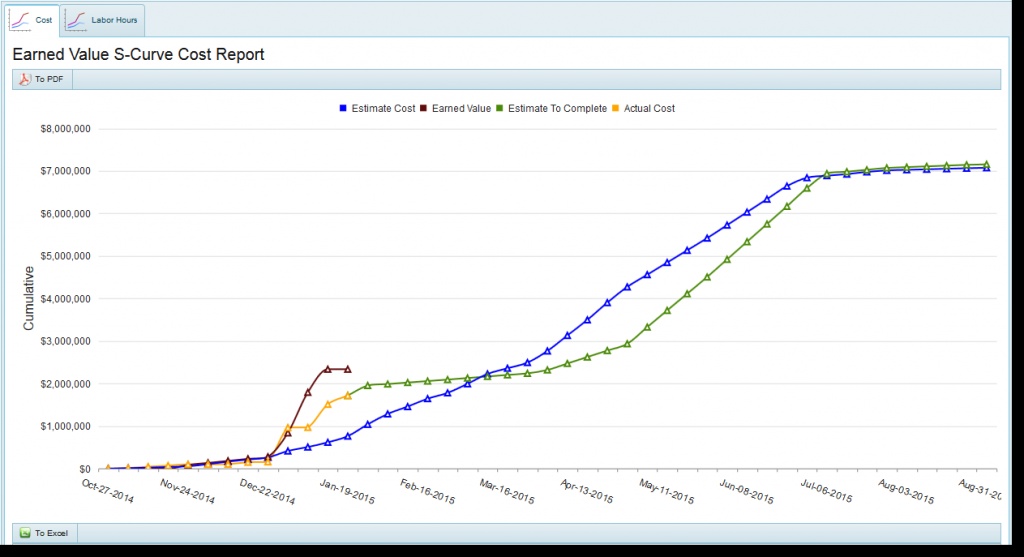Click the Earned Value S-Curve Cost Report title
1024x557 pixels.
138,54
